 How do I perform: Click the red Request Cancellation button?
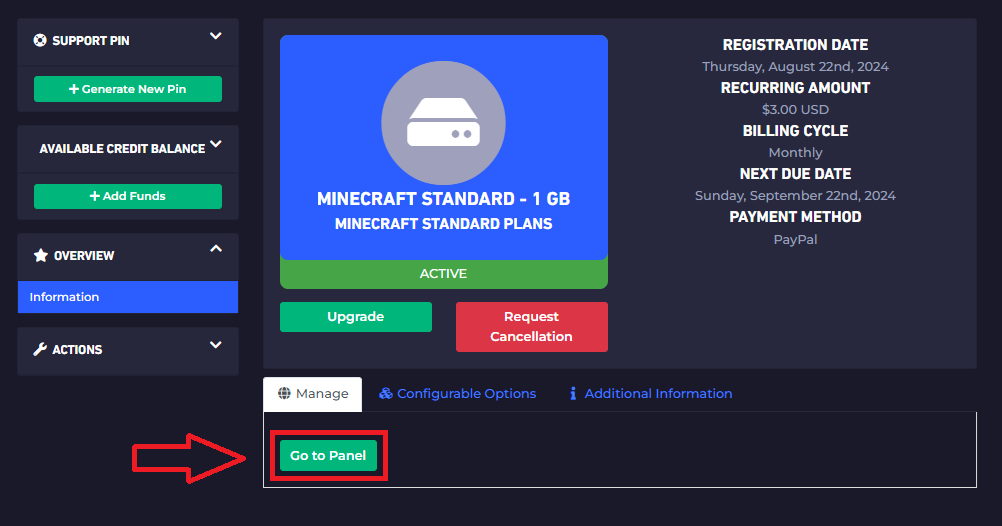(532, 327)
